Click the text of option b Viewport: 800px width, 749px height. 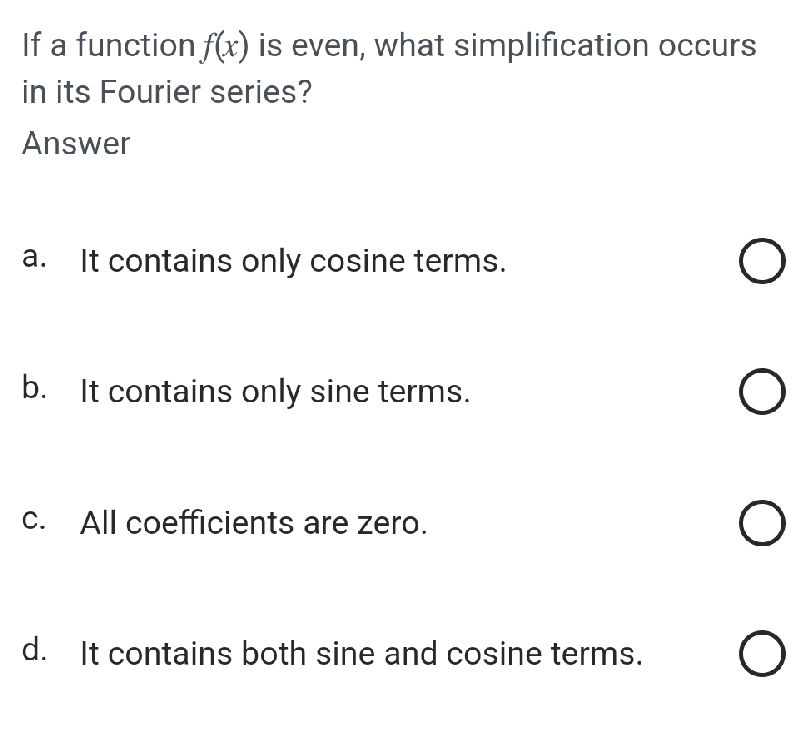[x=274, y=392]
